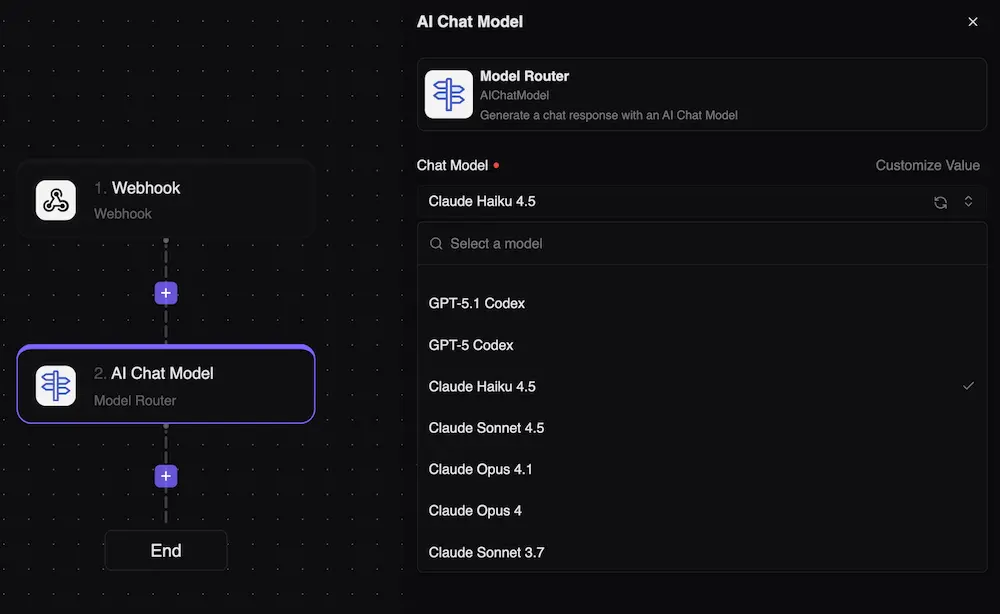
Task: Select the AI Chat Model node icon
Action: tap(55, 385)
